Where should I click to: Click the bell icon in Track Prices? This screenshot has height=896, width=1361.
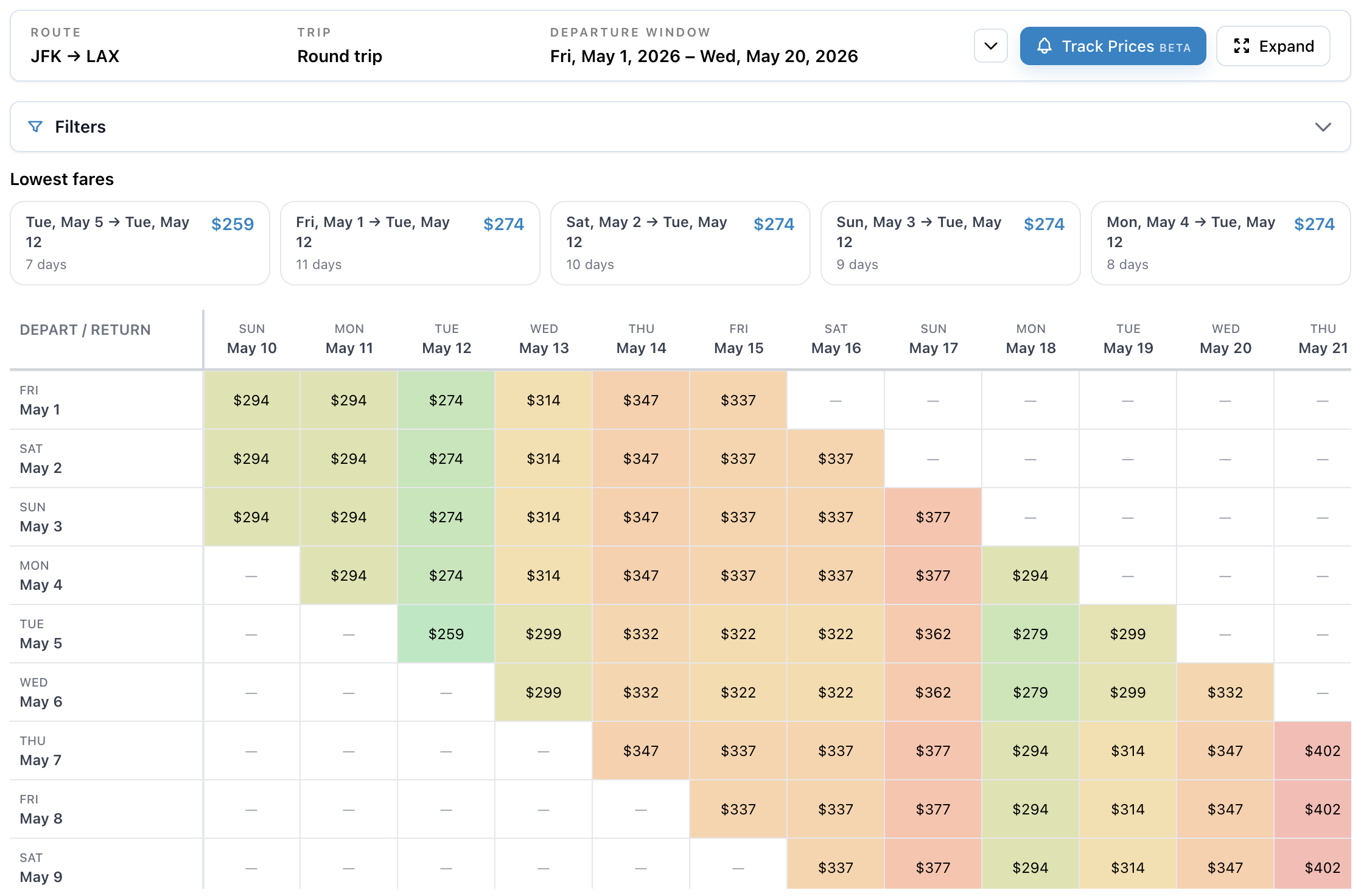1044,46
